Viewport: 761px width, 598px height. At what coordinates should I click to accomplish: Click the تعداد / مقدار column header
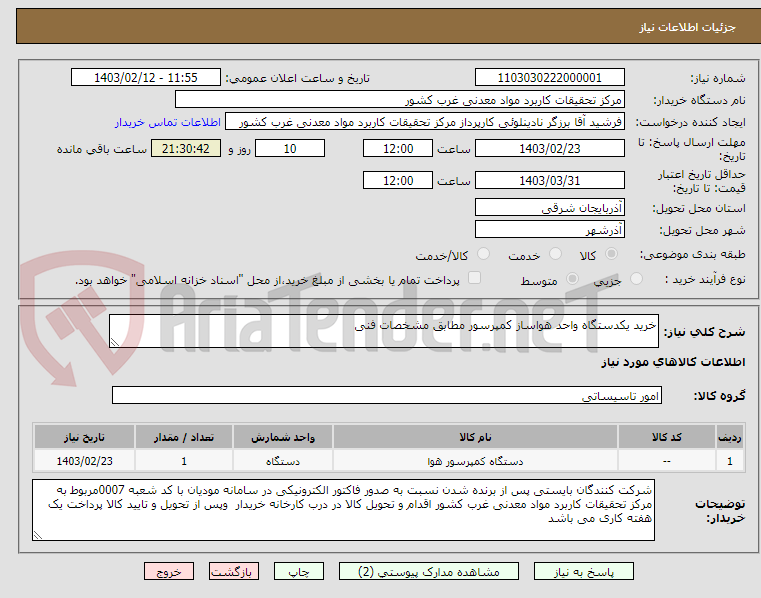tap(183, 437)
